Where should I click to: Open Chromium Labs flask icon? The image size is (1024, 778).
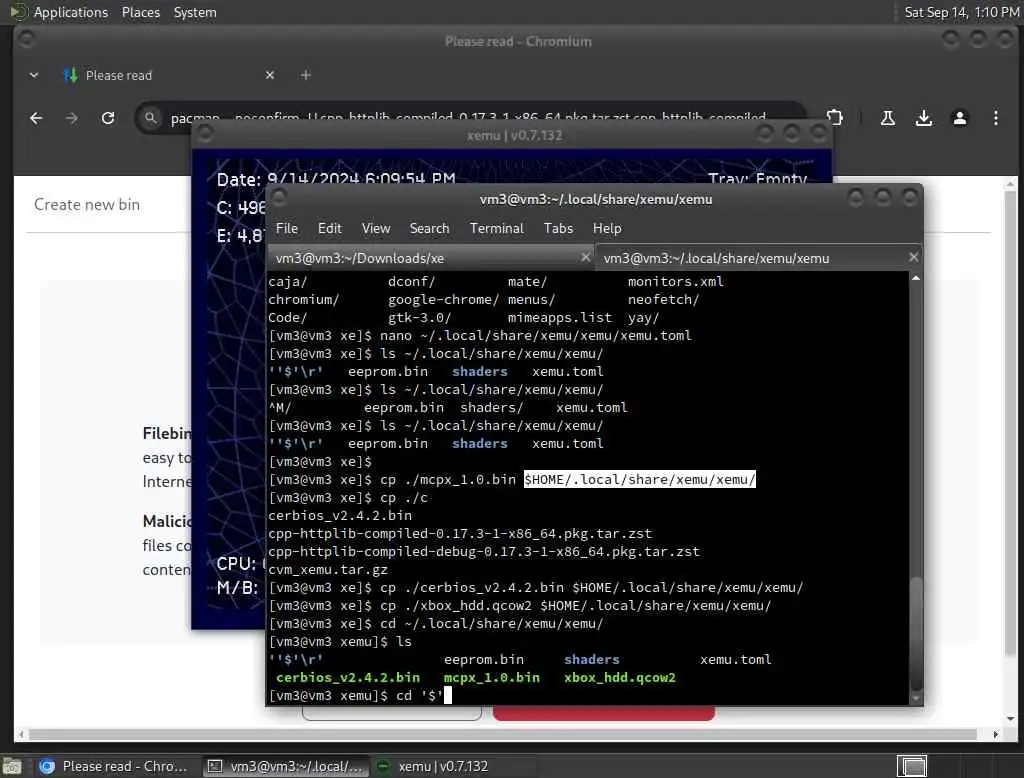point(888,118)
